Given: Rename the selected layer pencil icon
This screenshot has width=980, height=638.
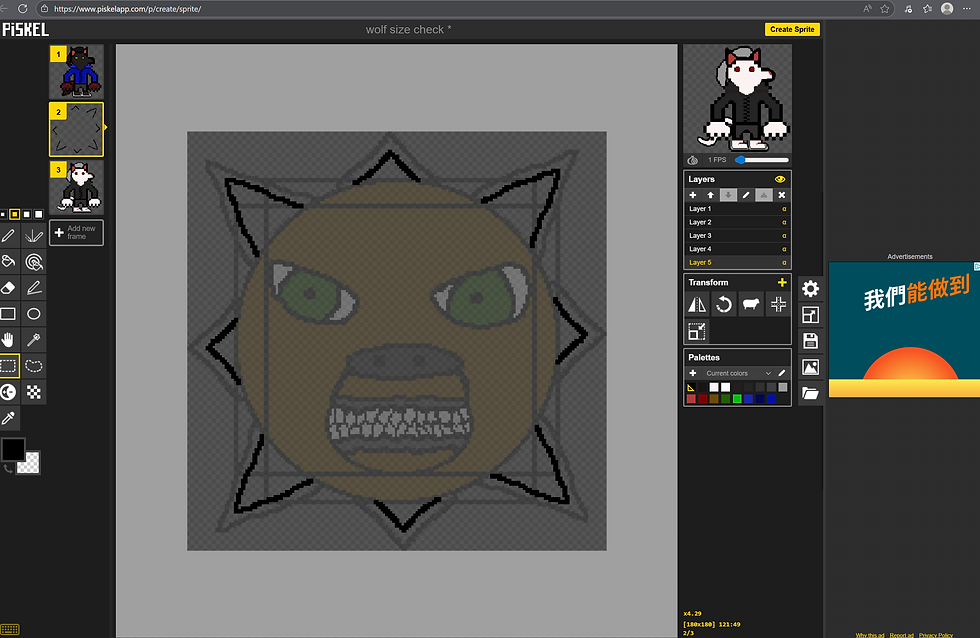Looking at the screenshot, I should 746,195.
